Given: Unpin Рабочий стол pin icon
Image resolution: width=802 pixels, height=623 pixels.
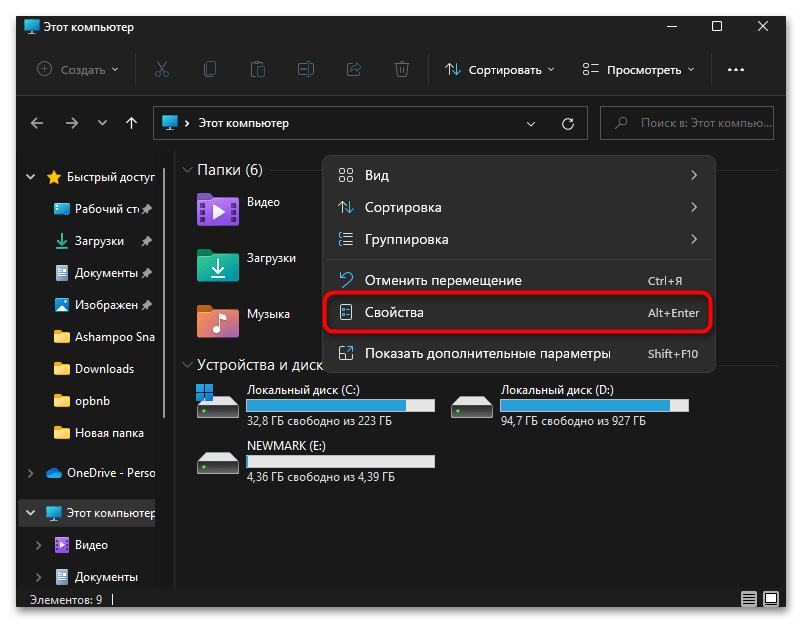Looking at the screenshot, I should click(x=147, y=209).
